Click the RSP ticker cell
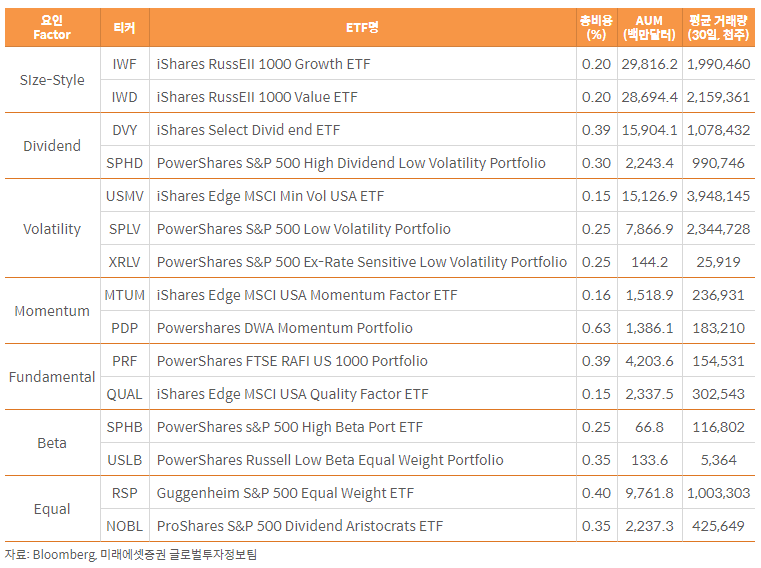The height and width of the screenshot is (568, 761). click(x=124, y=493)
